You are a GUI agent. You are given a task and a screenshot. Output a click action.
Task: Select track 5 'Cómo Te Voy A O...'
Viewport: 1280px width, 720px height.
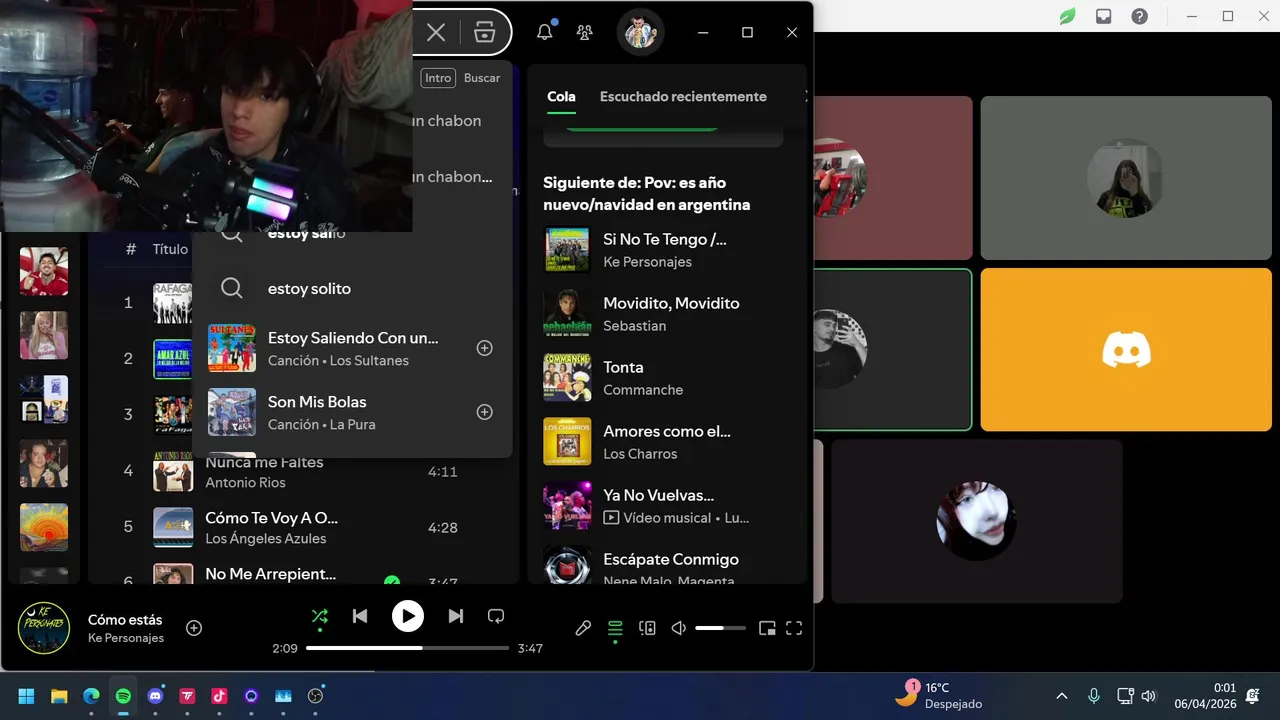click(x=305, y=527)
